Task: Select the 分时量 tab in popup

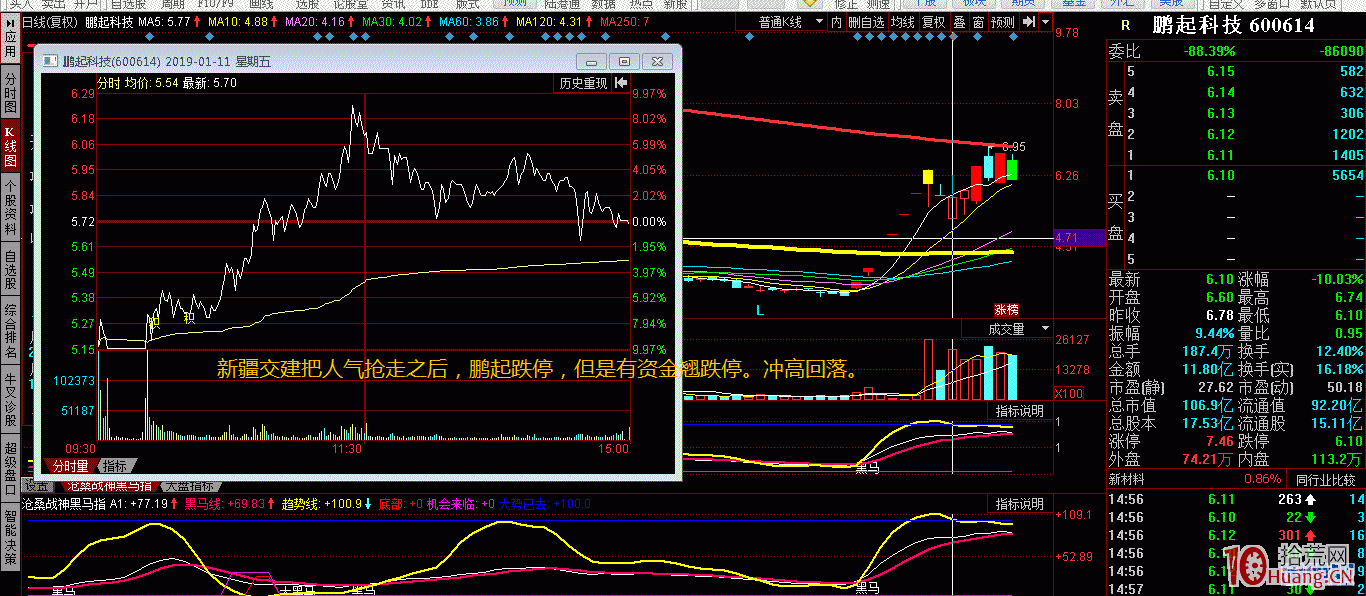Action: click(x=71, y=465)
